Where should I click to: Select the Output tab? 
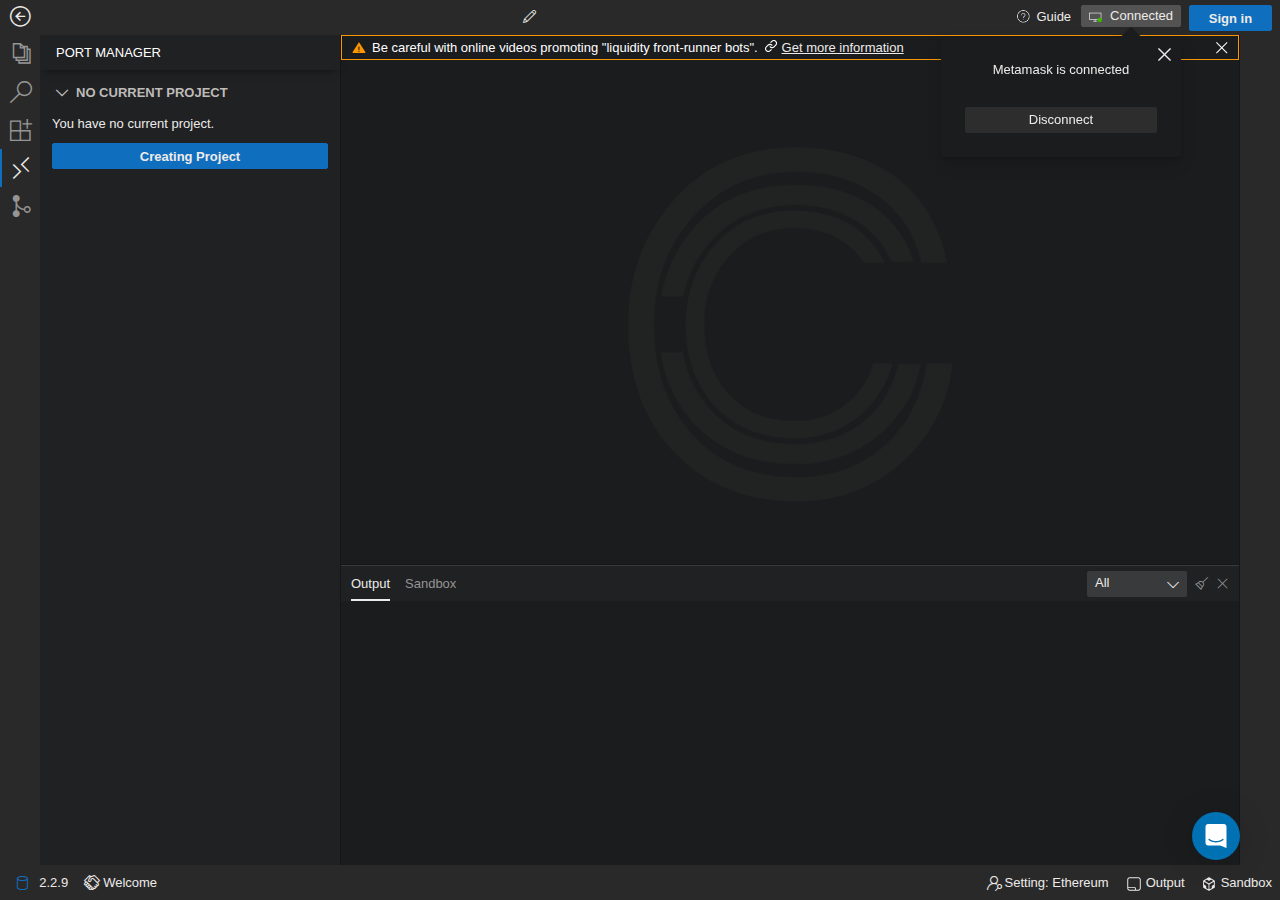pos(370,584)
